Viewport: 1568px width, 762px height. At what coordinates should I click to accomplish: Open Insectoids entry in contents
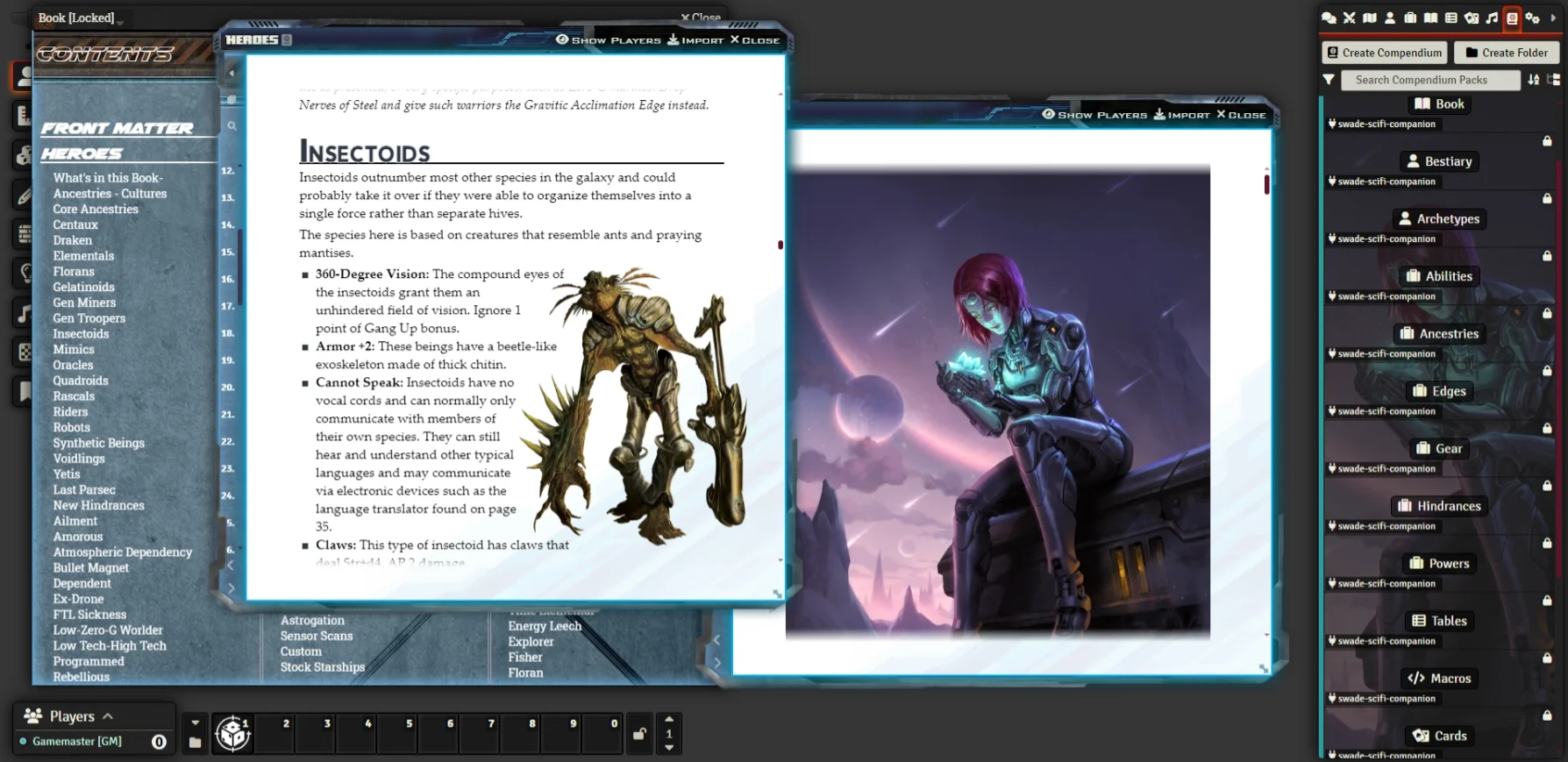(x=81, y=334)
